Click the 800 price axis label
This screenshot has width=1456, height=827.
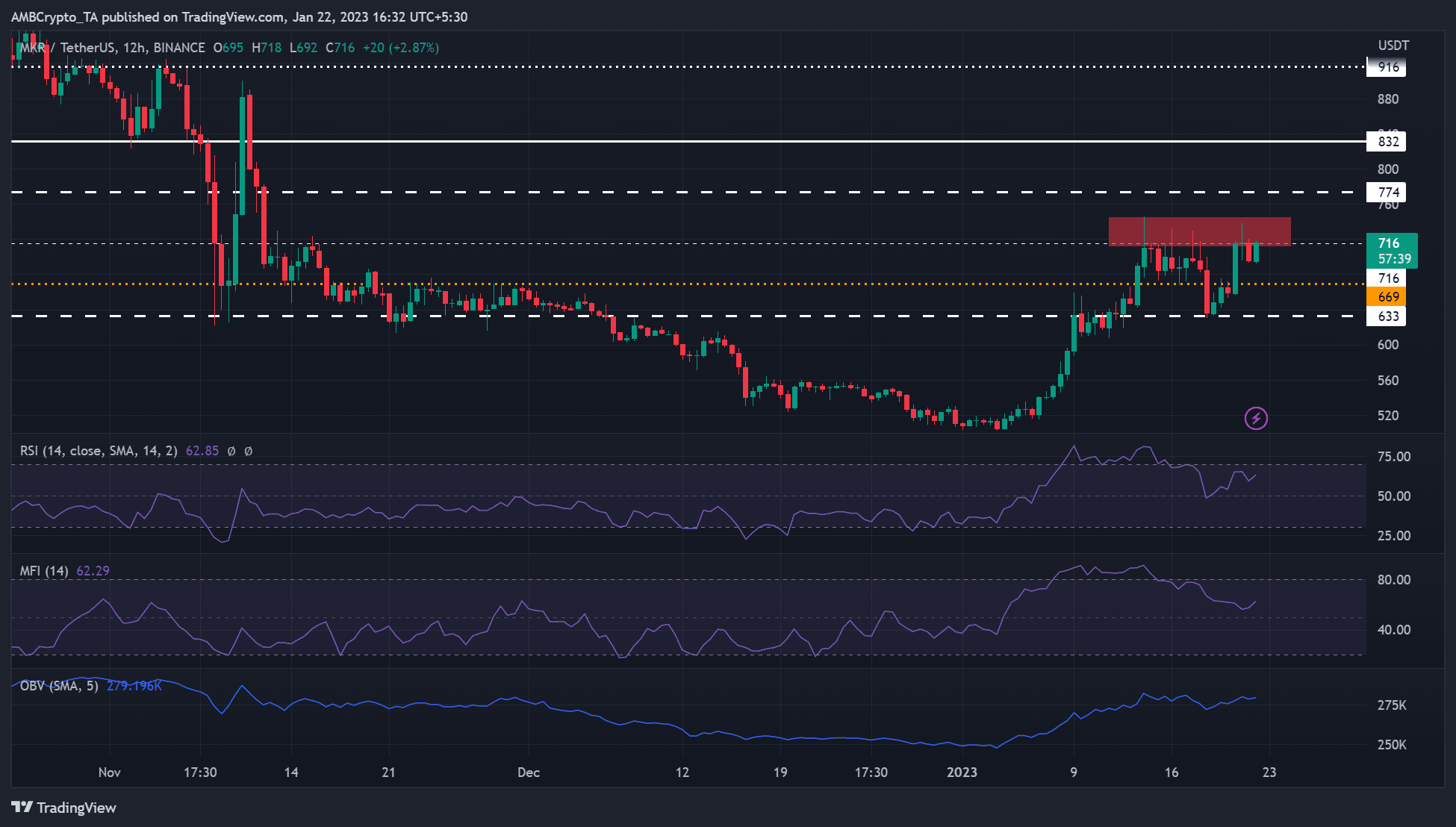tap(1388, 169)
